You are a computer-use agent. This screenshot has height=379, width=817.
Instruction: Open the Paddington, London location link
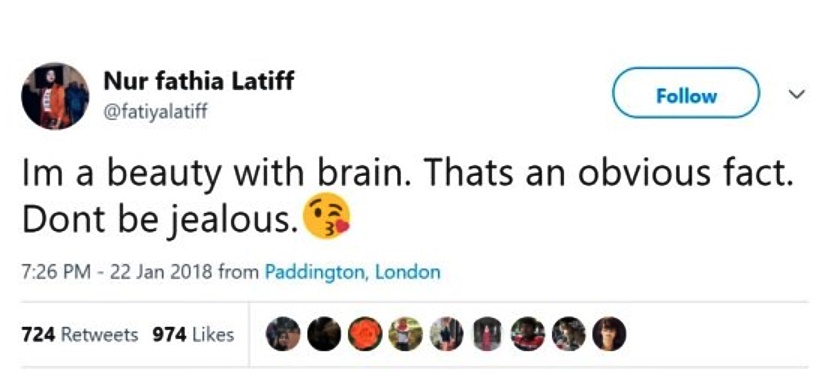pyautogui.click(x=352, y=272)
